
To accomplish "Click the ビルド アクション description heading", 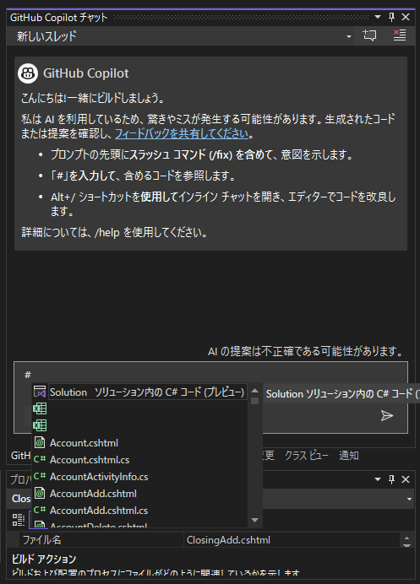I will tap(44, 559).
